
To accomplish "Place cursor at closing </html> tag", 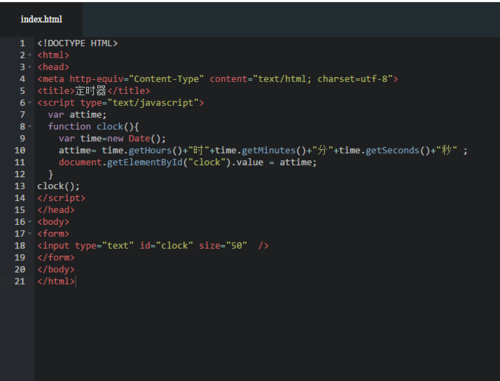I will 56,281.
